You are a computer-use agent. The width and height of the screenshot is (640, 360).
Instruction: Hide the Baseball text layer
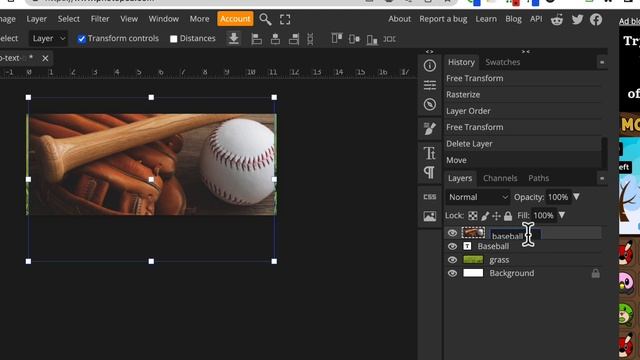click(x=452, y=247)
